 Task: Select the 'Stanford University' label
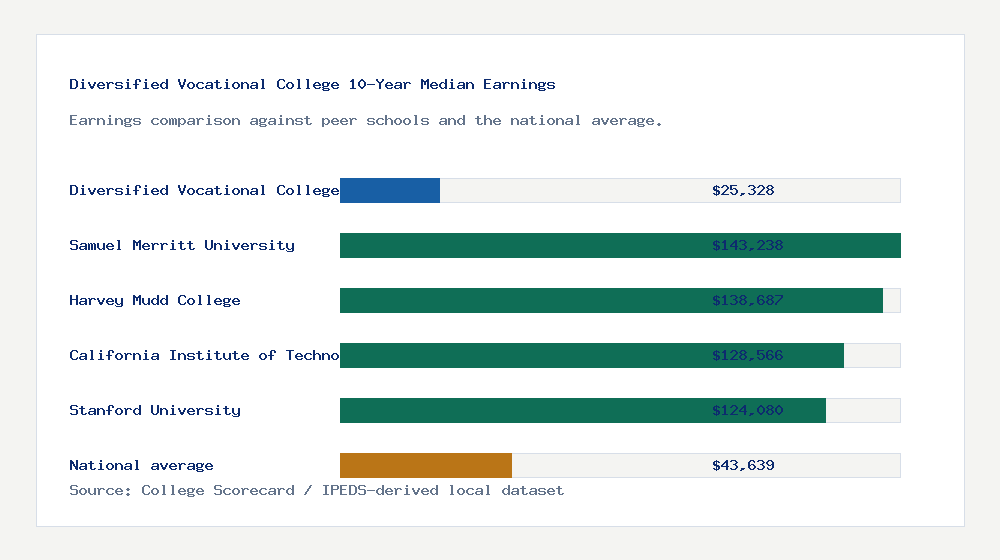[x=155, y=410]
